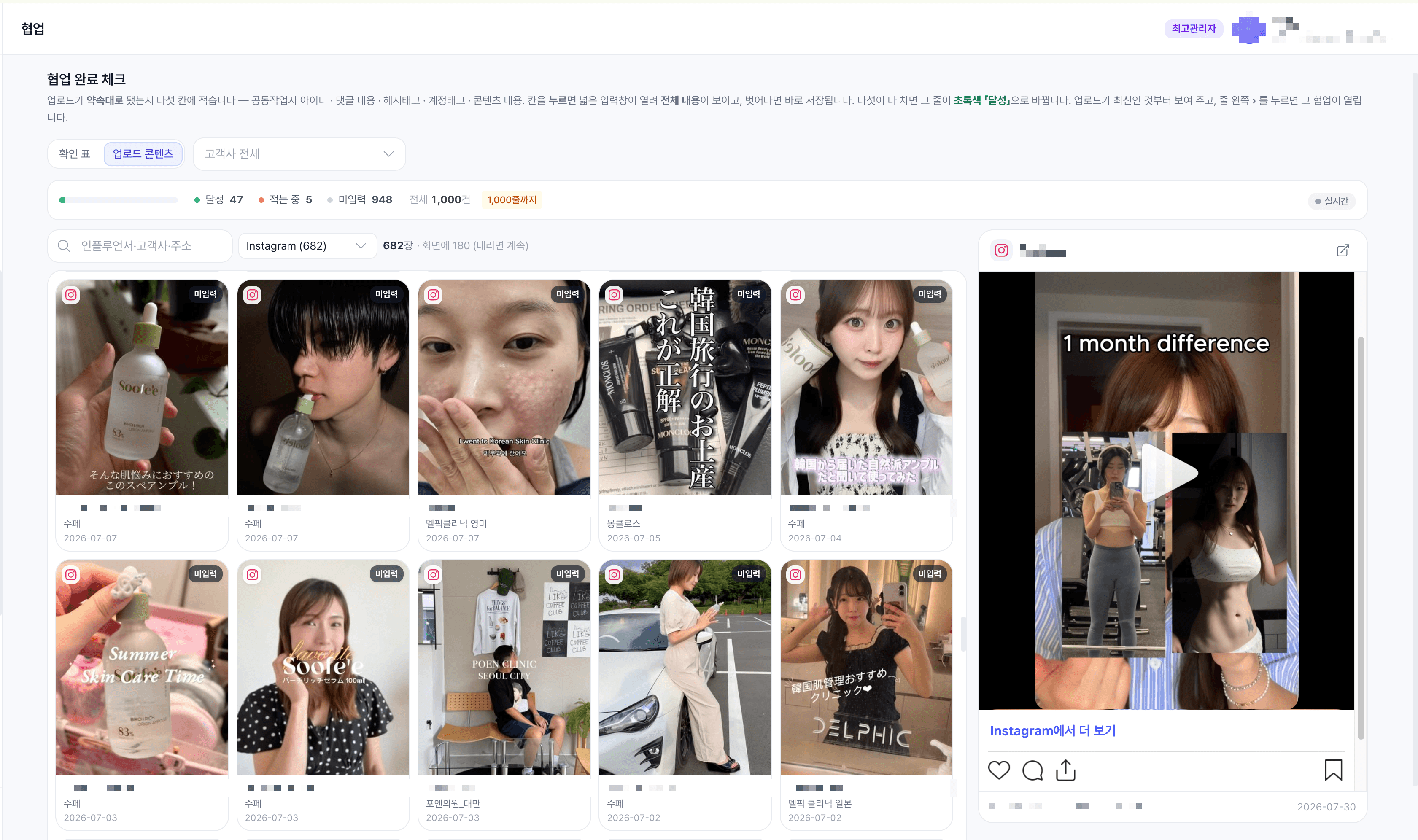Image resolution: width=1418 pixels, height=840 pixels.
Task: Click the 최고관리자 role badge
Action: coord(1193,28)
